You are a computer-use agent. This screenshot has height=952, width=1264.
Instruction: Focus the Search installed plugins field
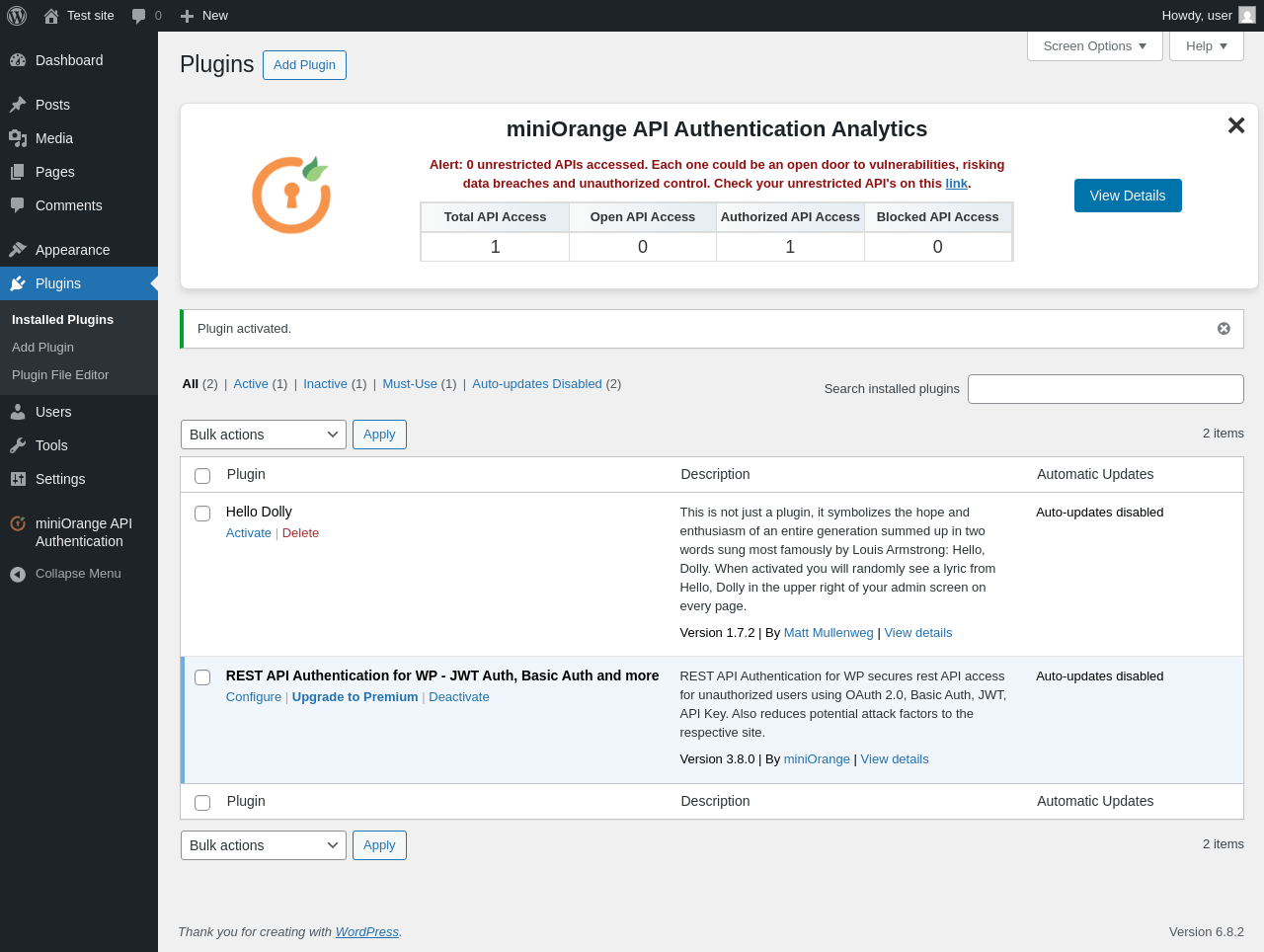pos(1106,389)
